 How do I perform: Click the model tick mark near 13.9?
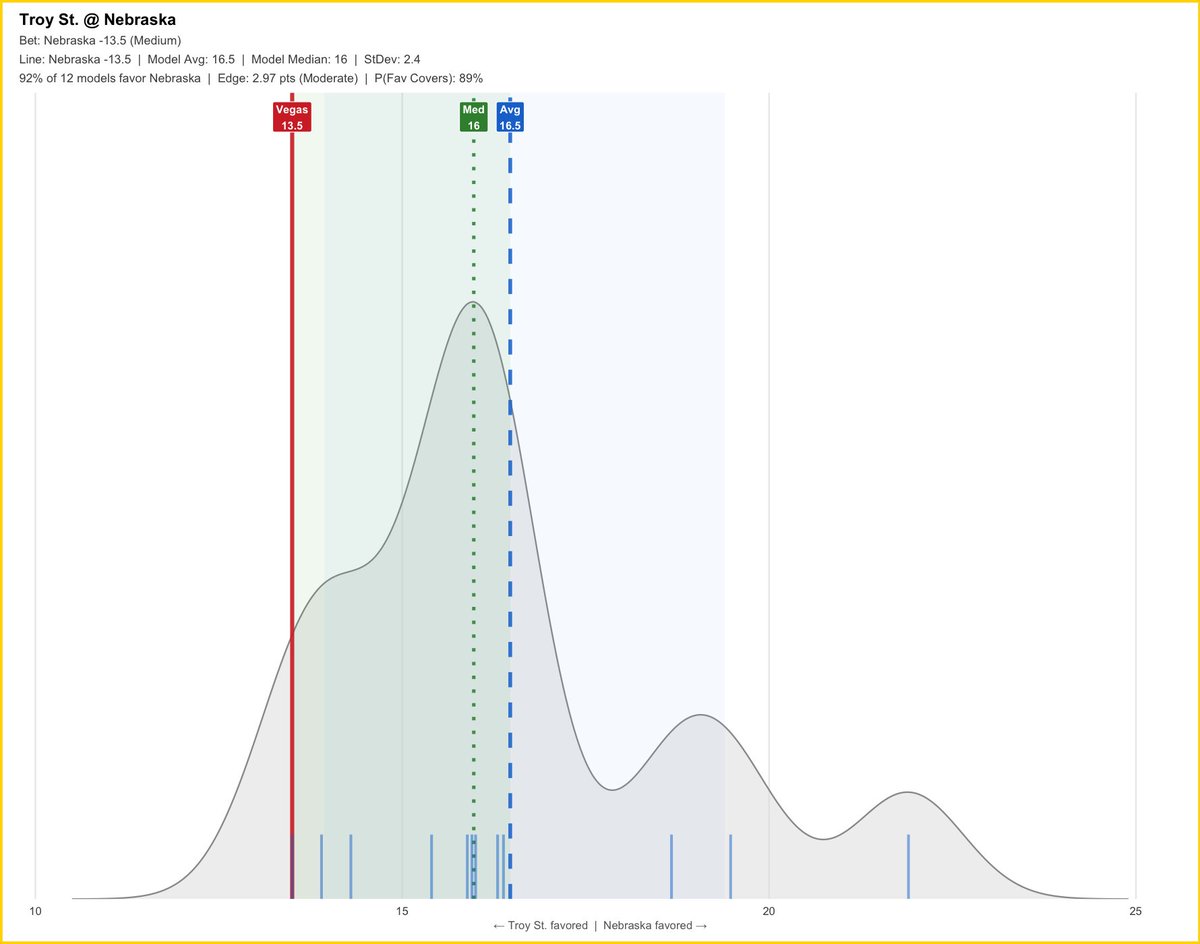click(321, 866)
